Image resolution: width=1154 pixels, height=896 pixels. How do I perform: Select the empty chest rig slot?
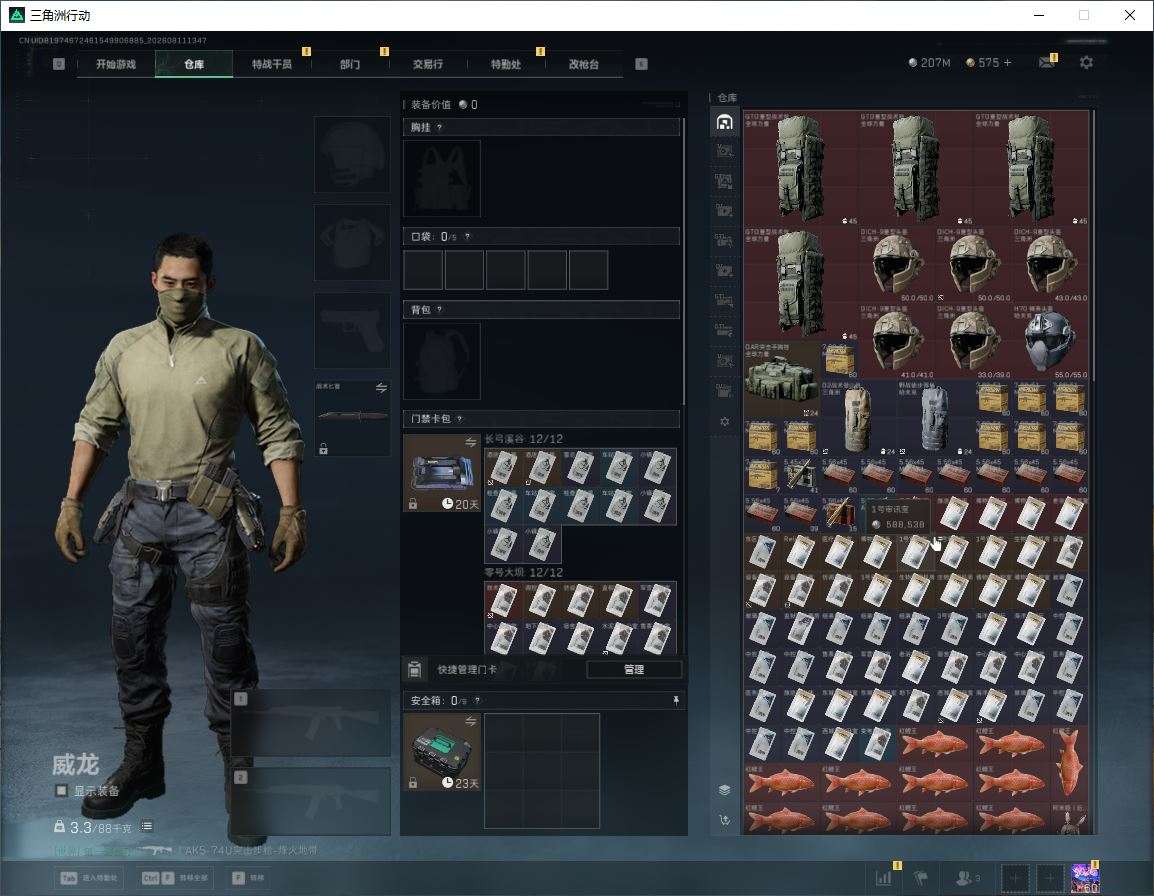point(442,178)
